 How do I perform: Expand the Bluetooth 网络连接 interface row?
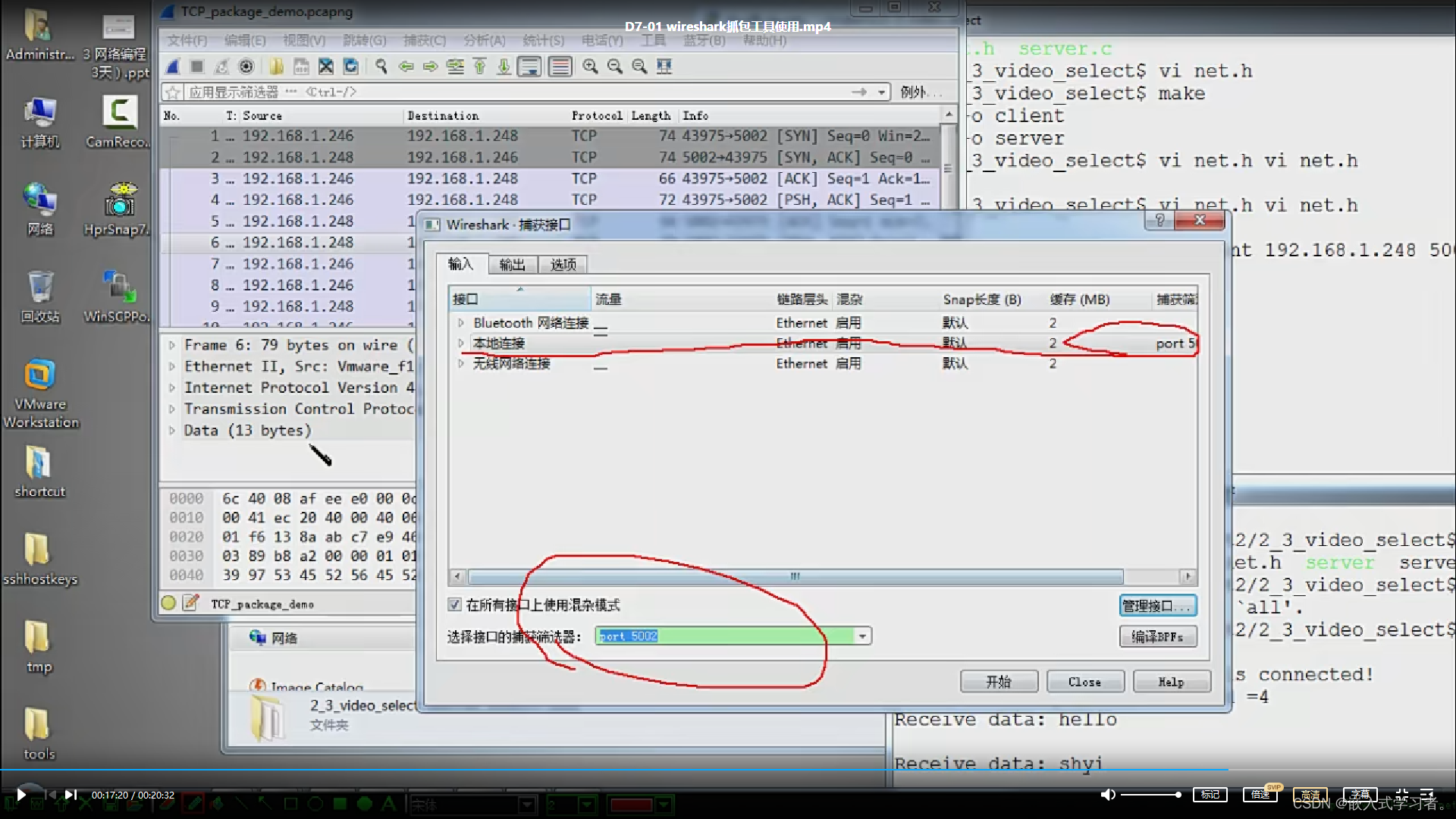point(460,322)
